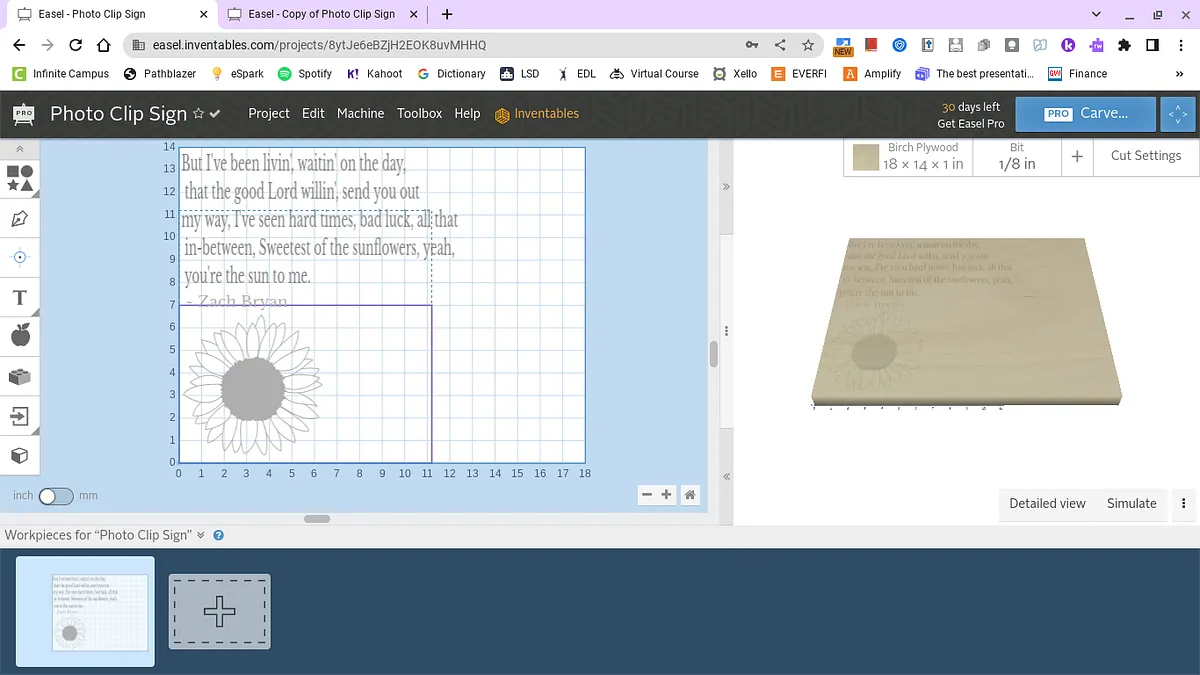The height and width of the screenshot is (675, 1200).
Task: Toggle units between inch and mm
Action: click(x=56, y=496)
